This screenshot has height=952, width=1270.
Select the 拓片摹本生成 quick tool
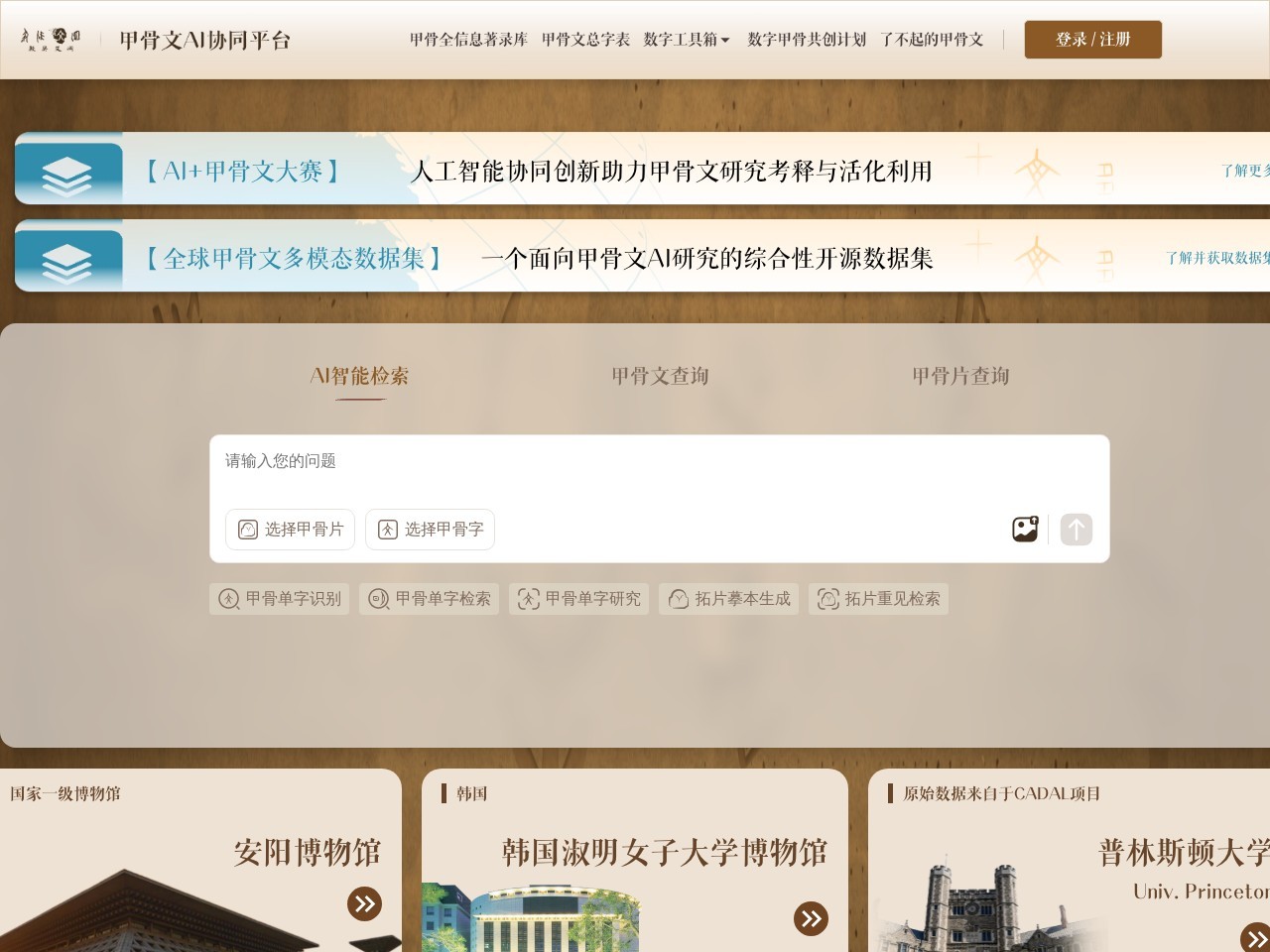(728, 599)
